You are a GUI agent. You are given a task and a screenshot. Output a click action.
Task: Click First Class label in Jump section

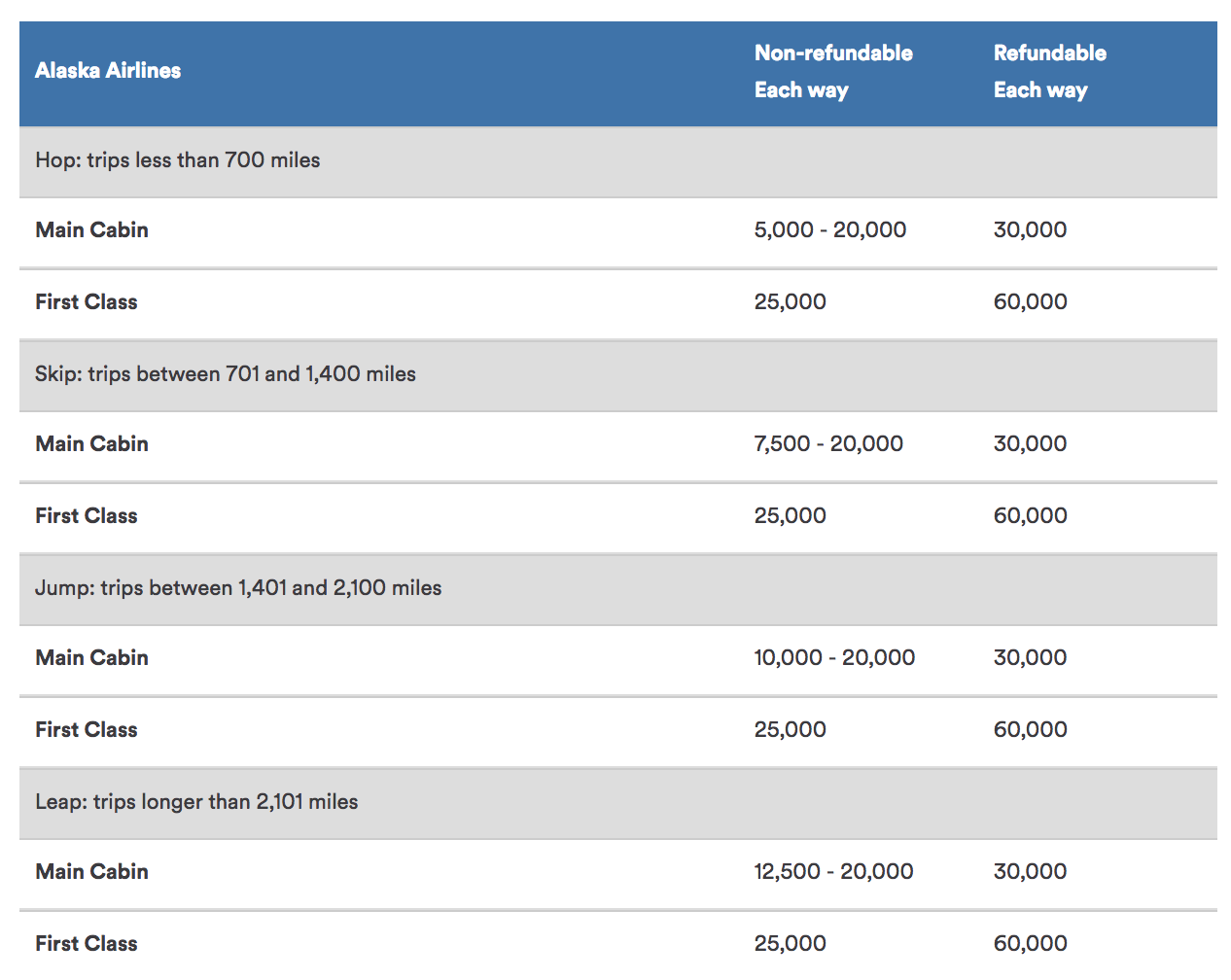[87, 730]
